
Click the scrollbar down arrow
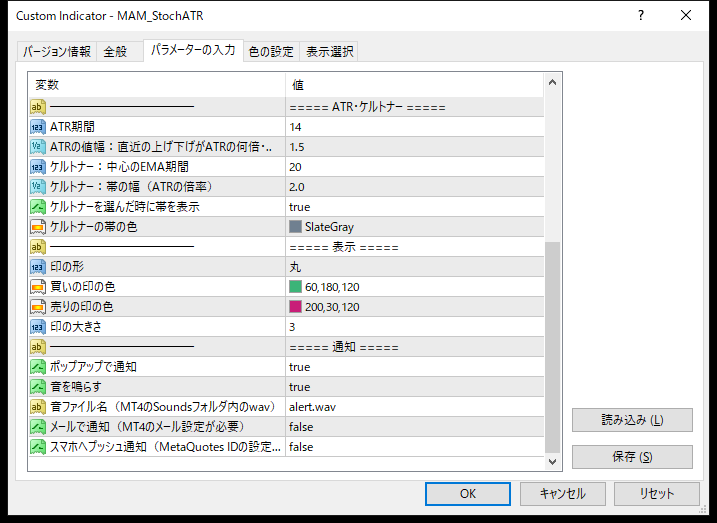click(552, 462)
